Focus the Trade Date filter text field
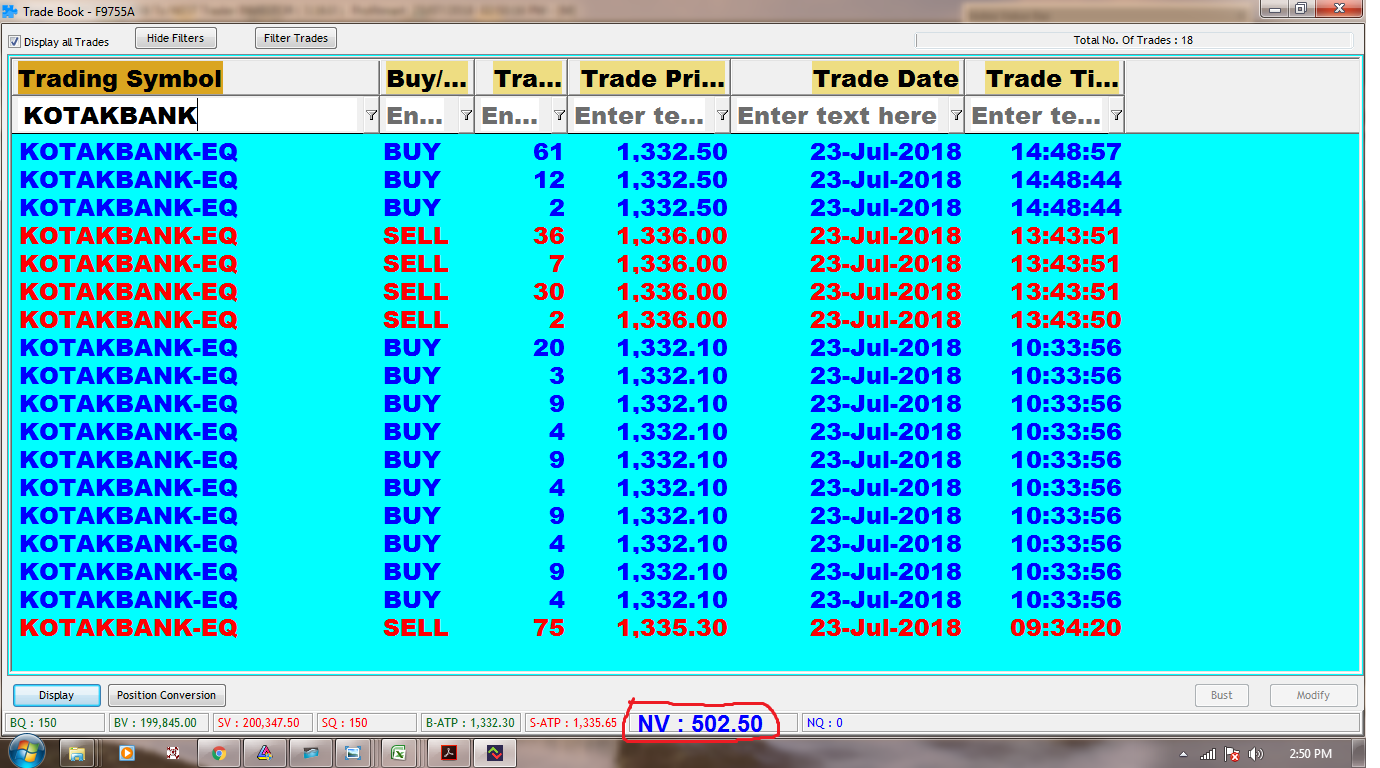 tap(838, 116)
